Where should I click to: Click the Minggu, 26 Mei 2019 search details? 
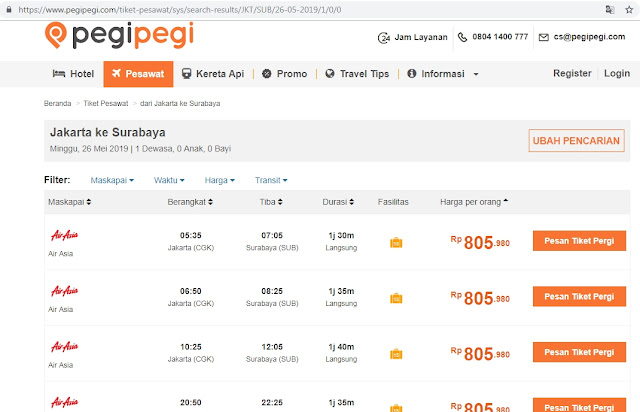pyautogui.click(x=140, y=149)
